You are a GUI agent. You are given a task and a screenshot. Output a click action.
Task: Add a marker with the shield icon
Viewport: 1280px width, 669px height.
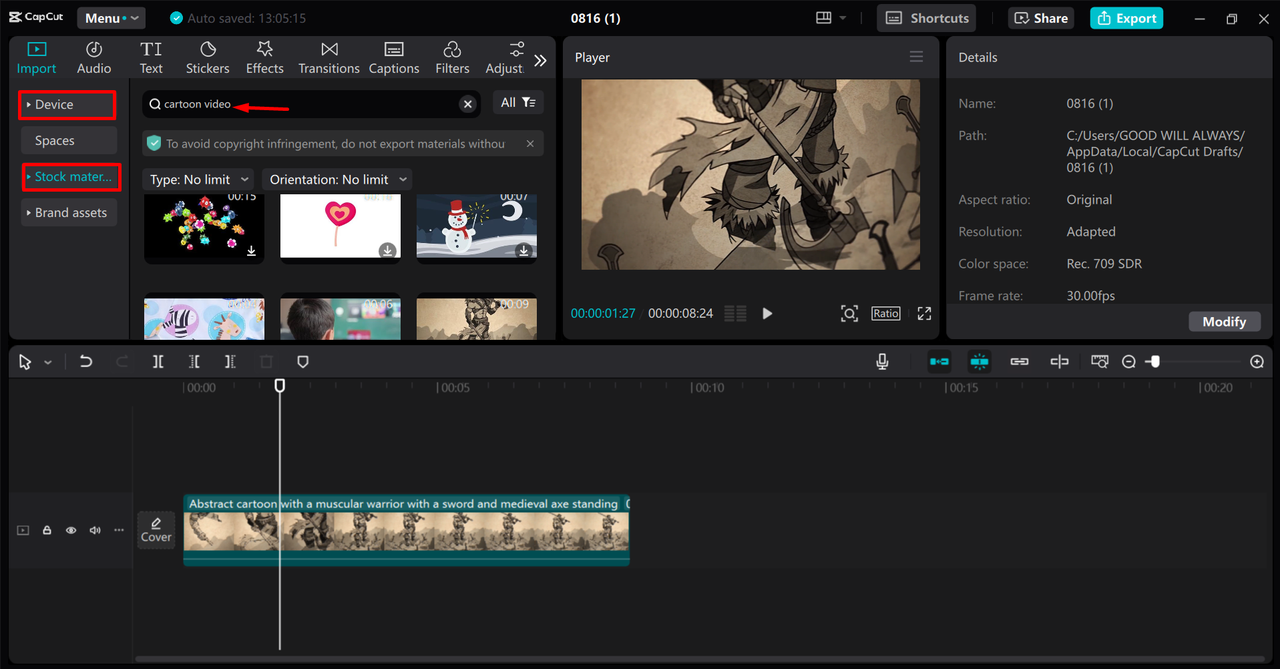point(303,362)
